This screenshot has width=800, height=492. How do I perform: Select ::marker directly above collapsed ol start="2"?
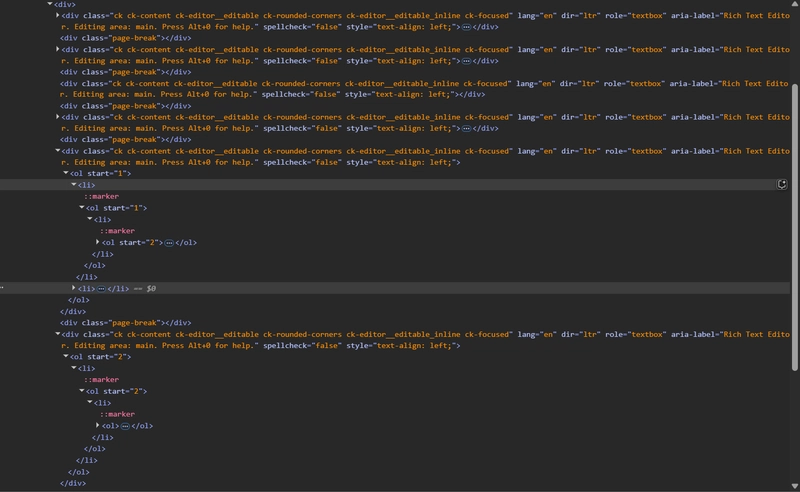tap(117, 231)
